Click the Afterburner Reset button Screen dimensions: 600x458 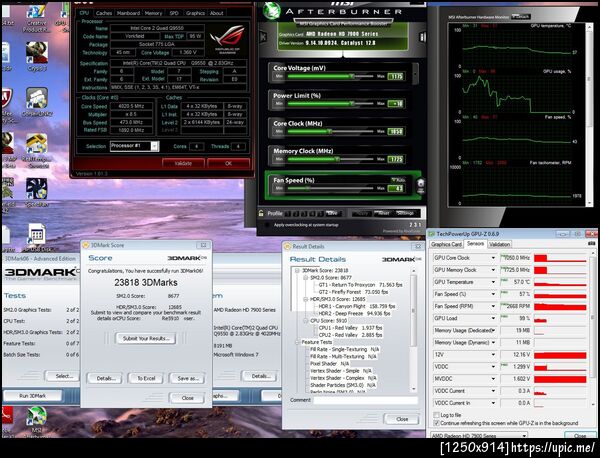click(383, 213)
